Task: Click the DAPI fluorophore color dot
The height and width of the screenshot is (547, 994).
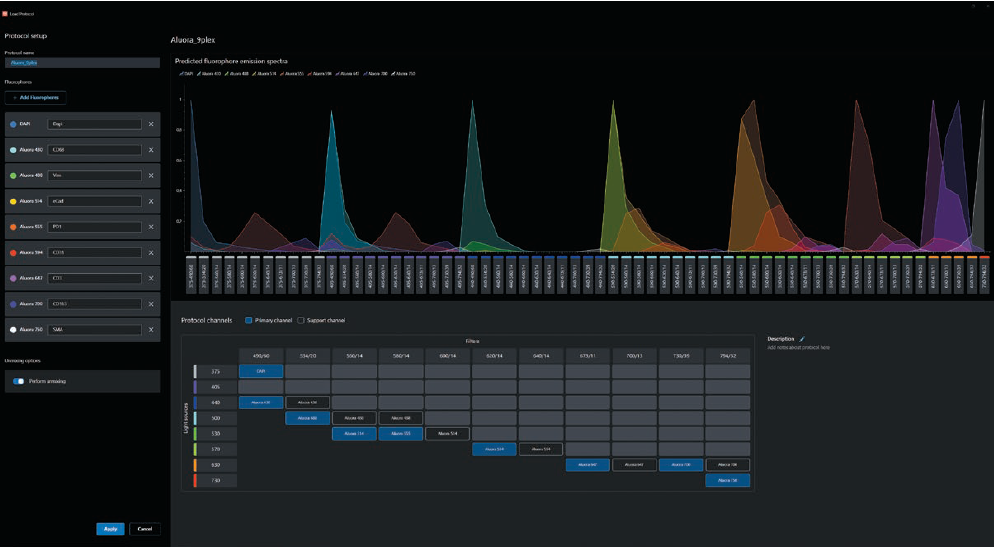Action: coord(12,124)
